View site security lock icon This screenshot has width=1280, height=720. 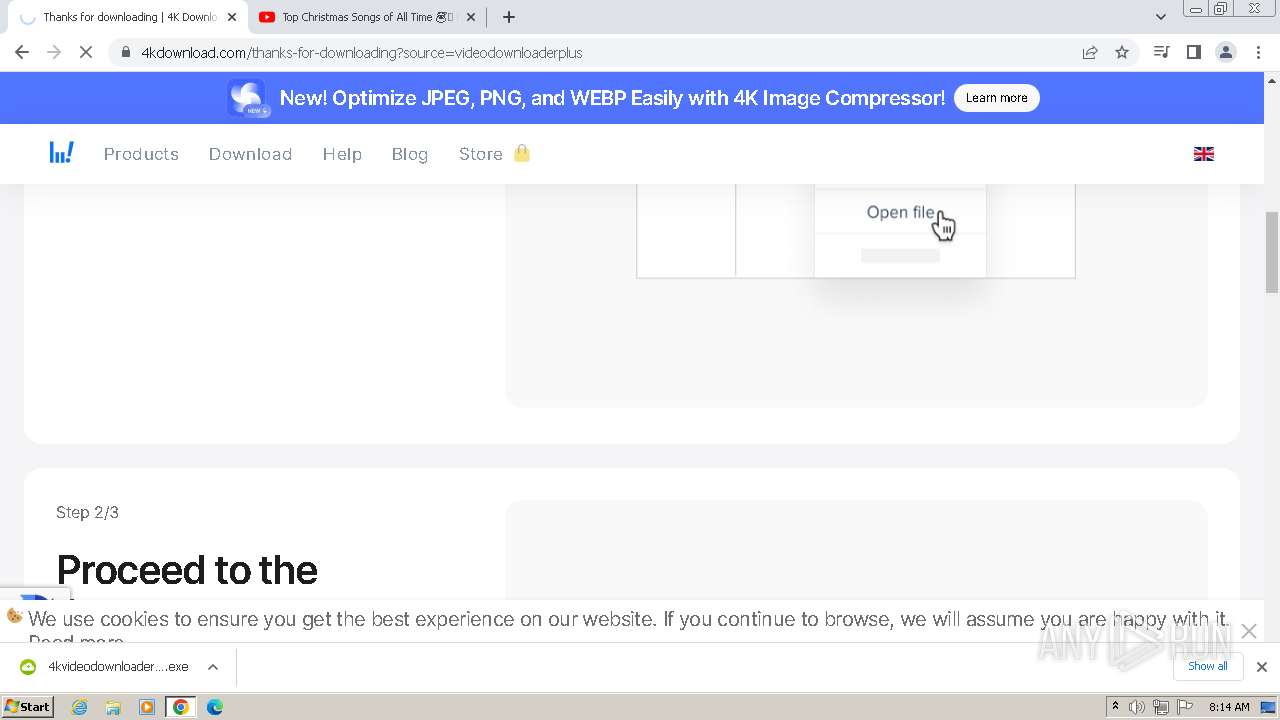(x=125, y=52)
